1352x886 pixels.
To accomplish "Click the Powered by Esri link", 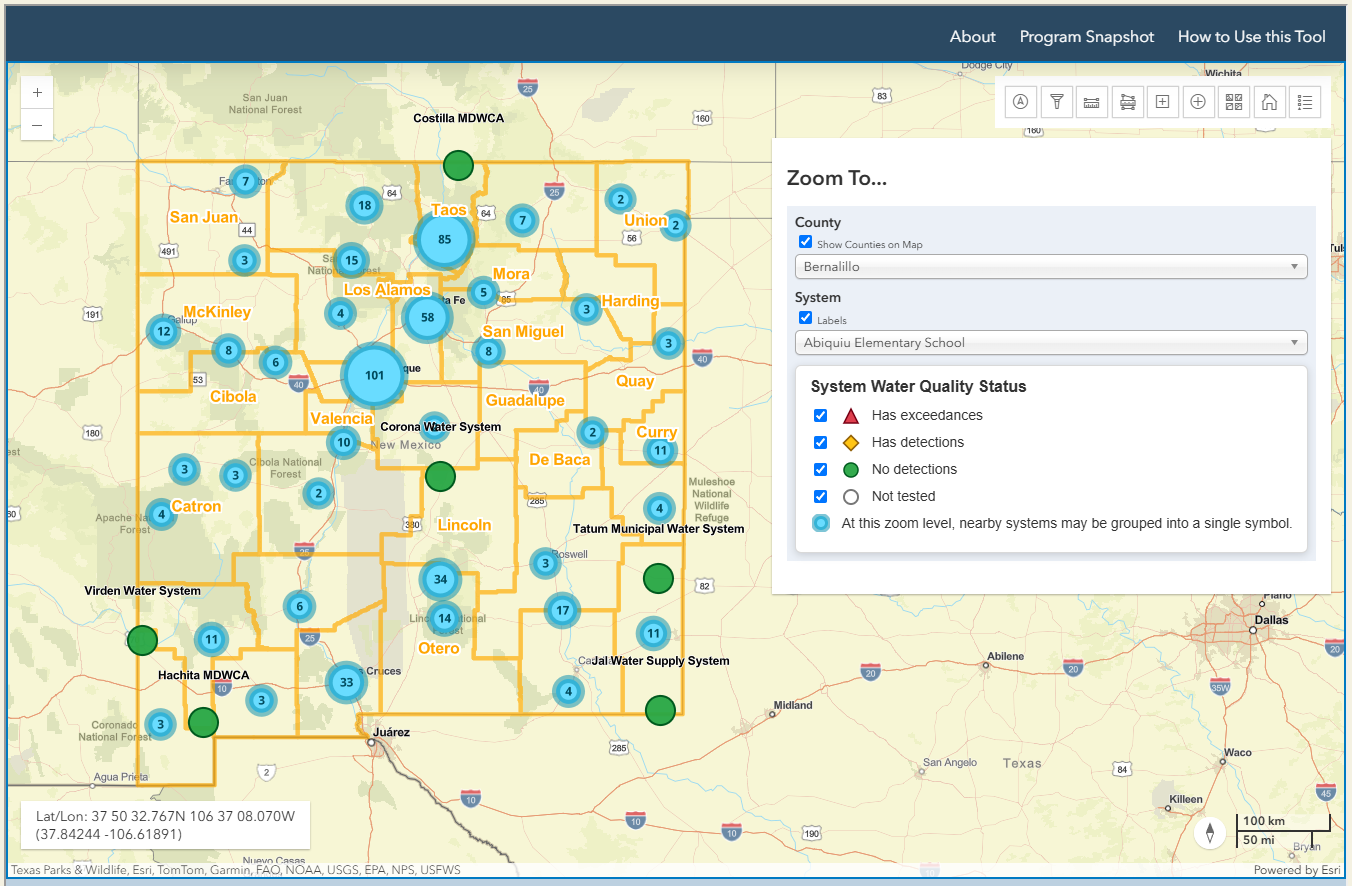I will coord(1297,870).
